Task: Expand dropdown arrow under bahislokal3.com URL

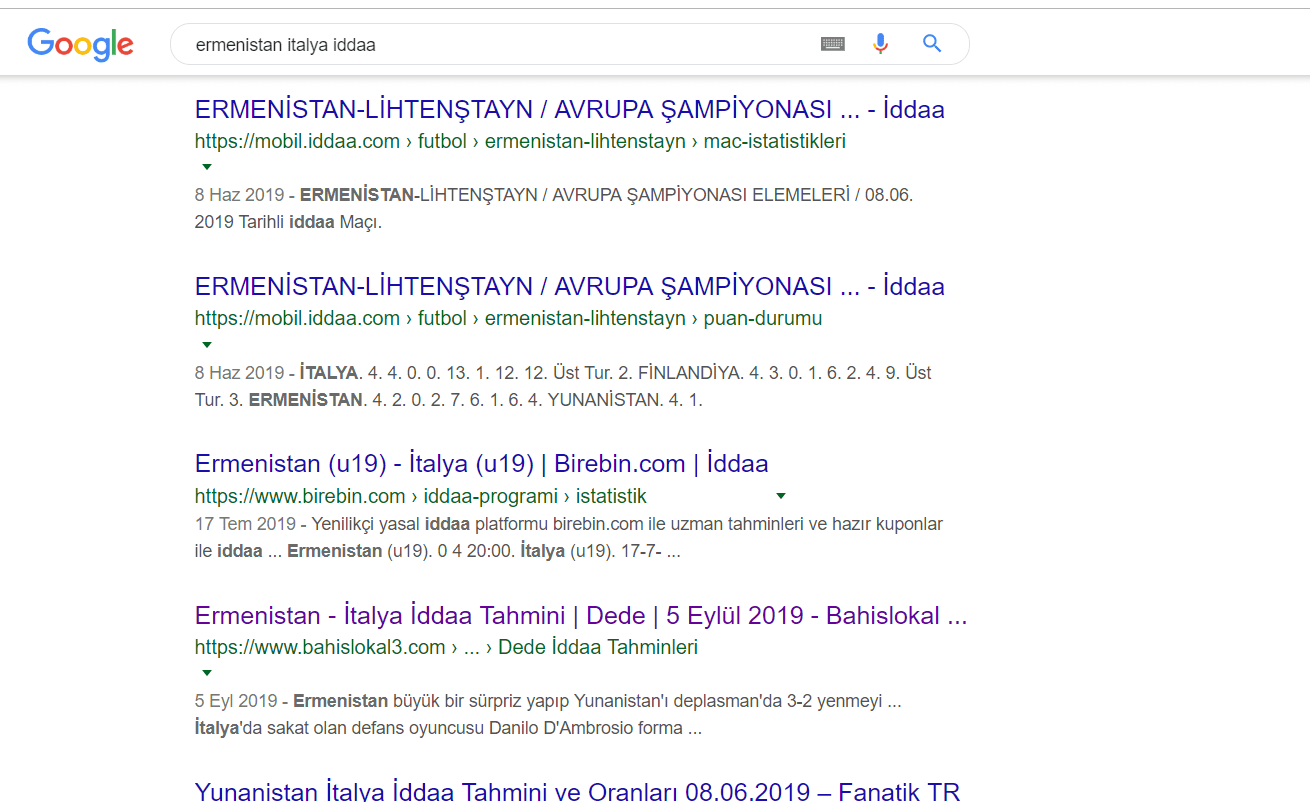Action: 206,672
